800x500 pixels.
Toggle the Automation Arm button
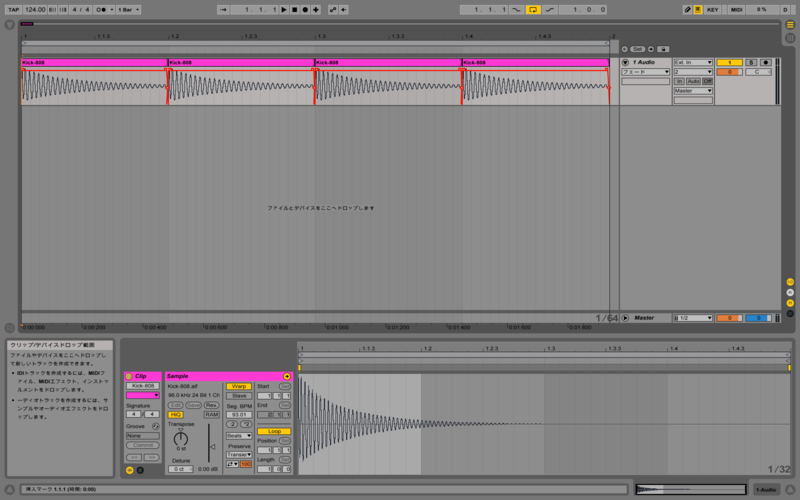click(333, 10)
